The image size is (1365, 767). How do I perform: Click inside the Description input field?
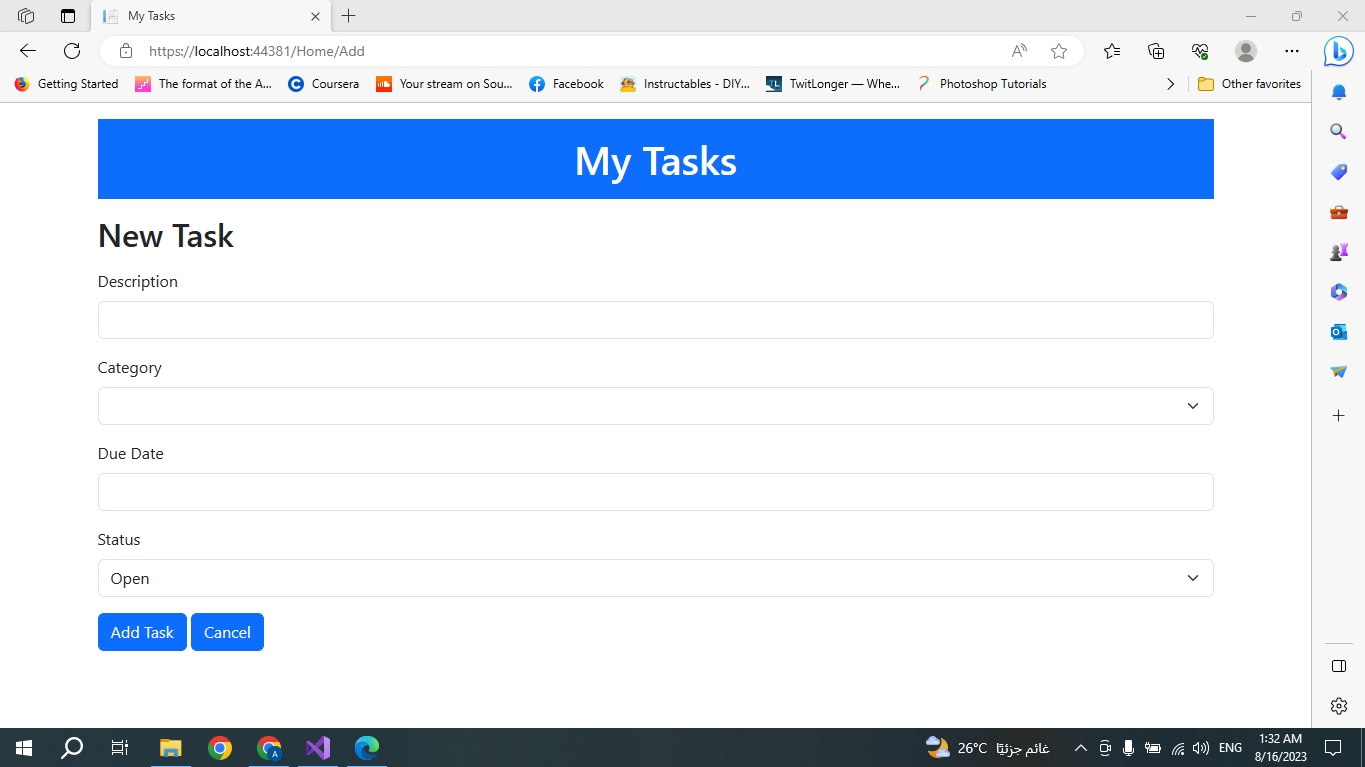click(x=655, y=320)
